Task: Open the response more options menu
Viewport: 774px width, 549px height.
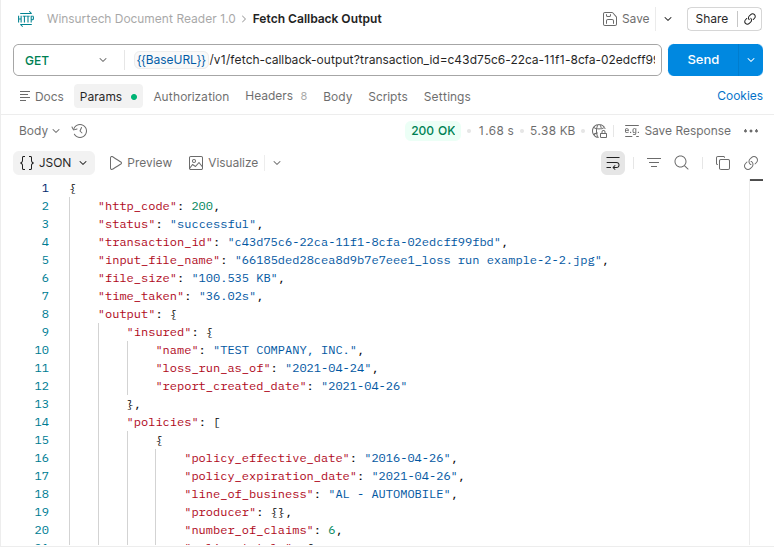Action: tap(751, 131)
